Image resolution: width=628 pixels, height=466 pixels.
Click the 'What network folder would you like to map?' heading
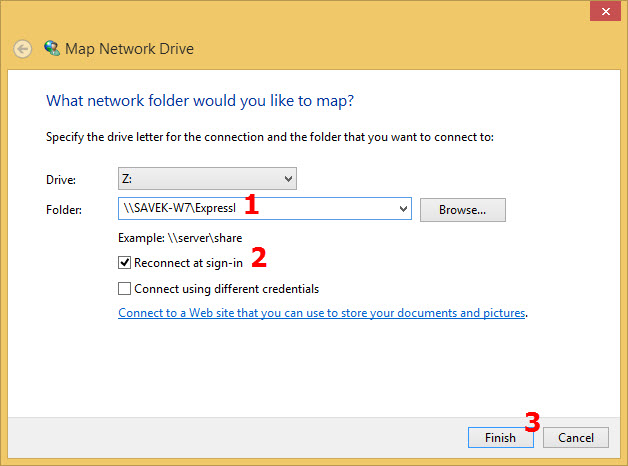200,101
